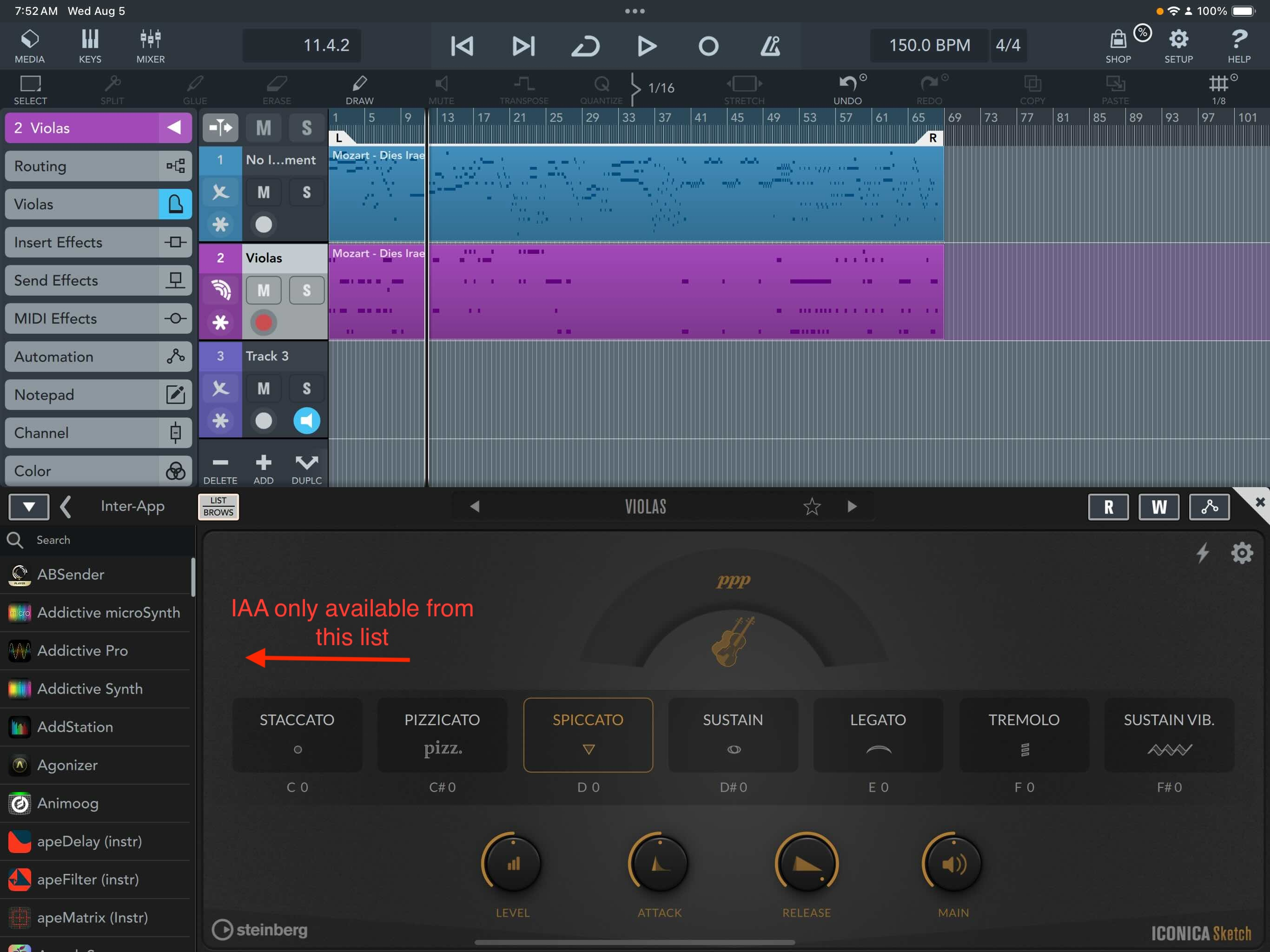
Task: Open the Insert Effects section
Action: [x=98, y=242]
